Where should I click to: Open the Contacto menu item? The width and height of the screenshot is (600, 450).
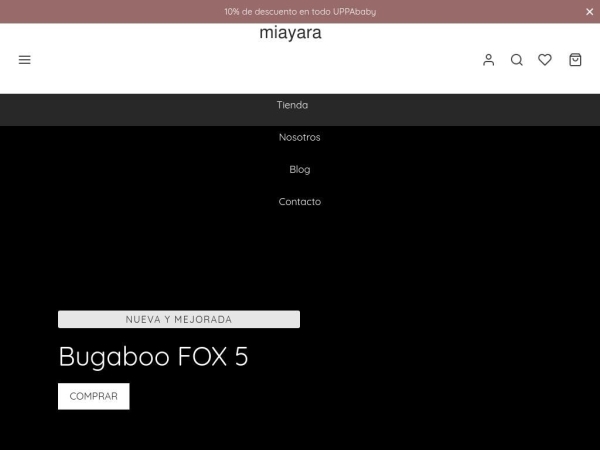300,202
